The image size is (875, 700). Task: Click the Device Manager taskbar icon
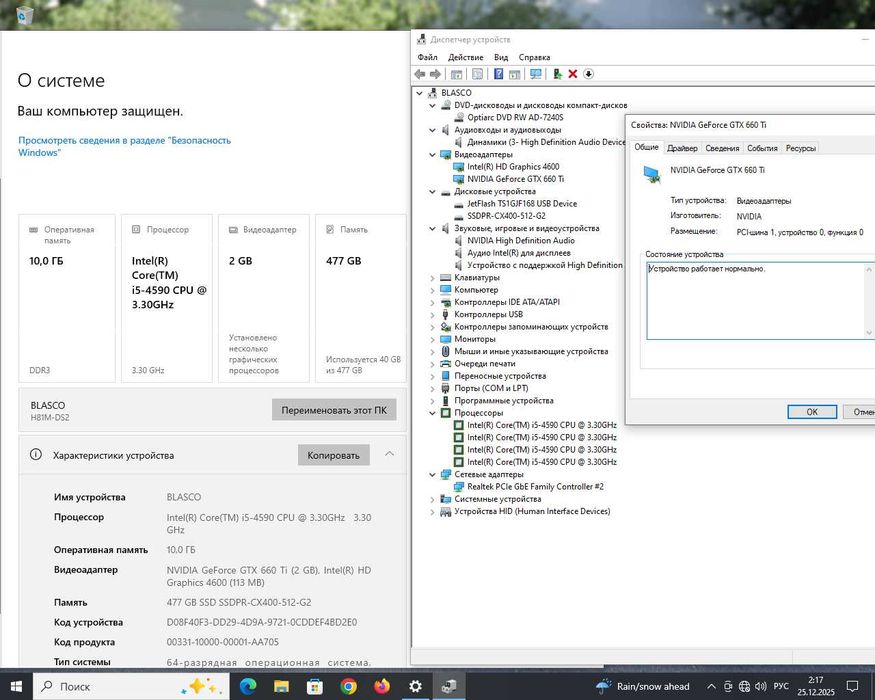click(x=449, y=686)
